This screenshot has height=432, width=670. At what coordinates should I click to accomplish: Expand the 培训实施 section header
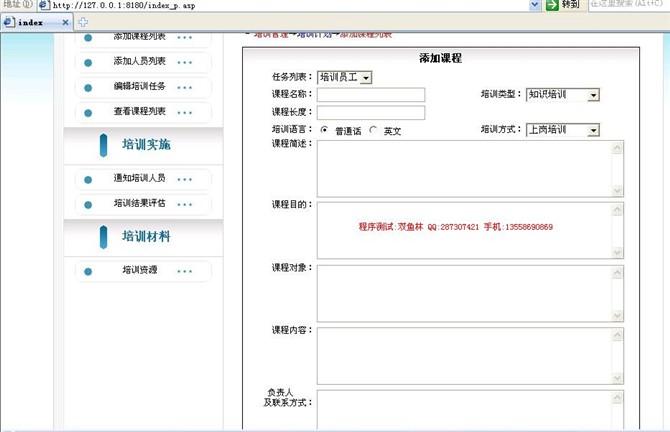pyautogui.click(x=143, y=145)
